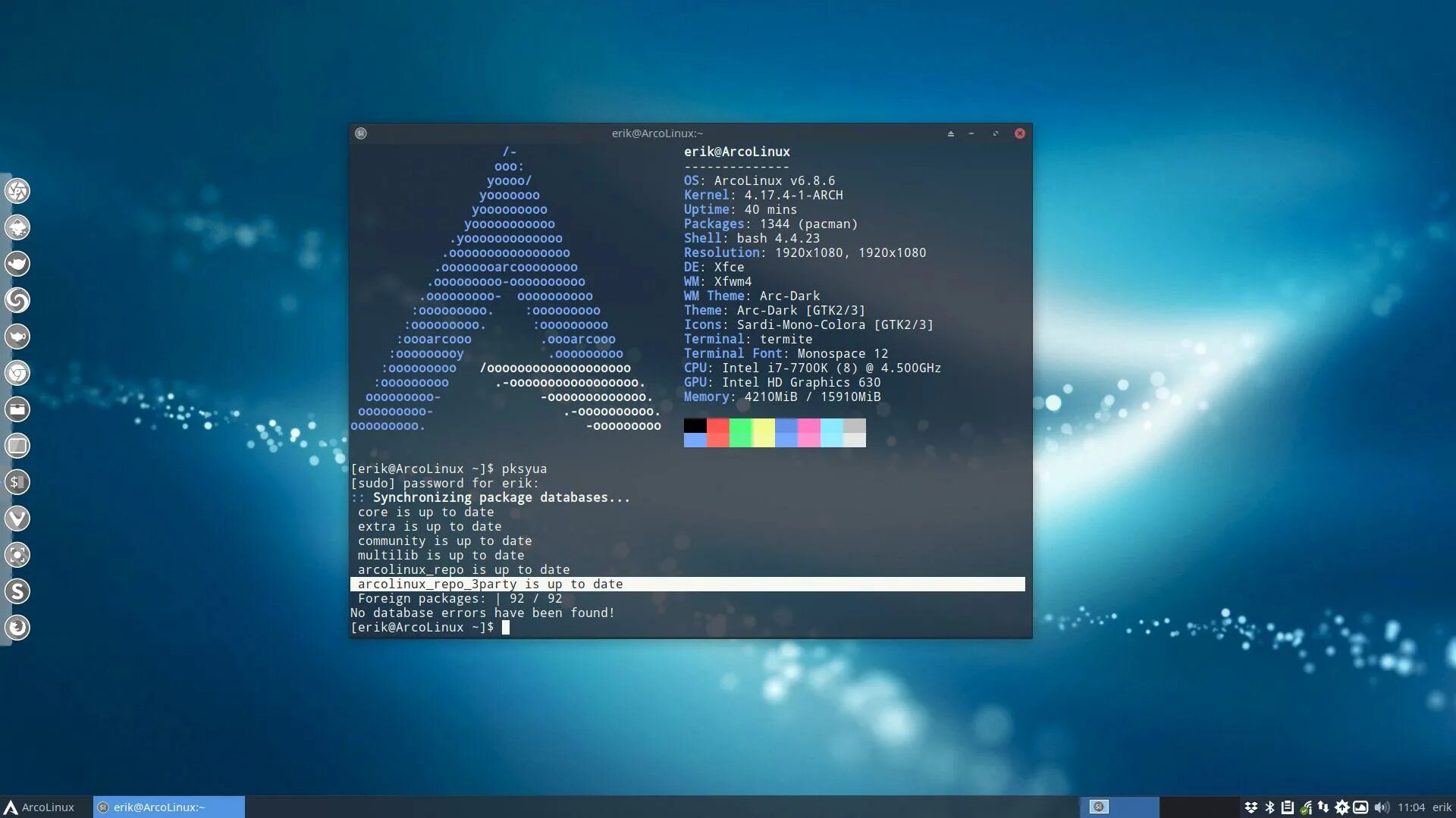
Task: Click the bold erik@ArcoLinux header in neofetch output
Action: tap(736, 152)
